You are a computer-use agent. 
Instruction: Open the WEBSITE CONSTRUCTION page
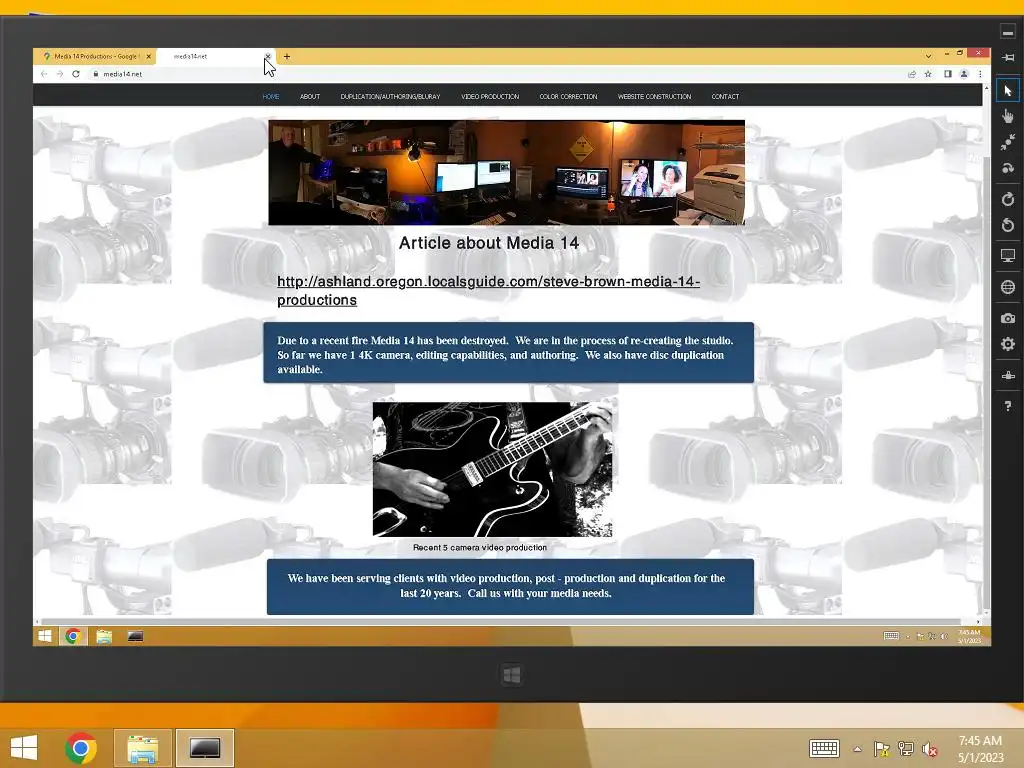654,96
